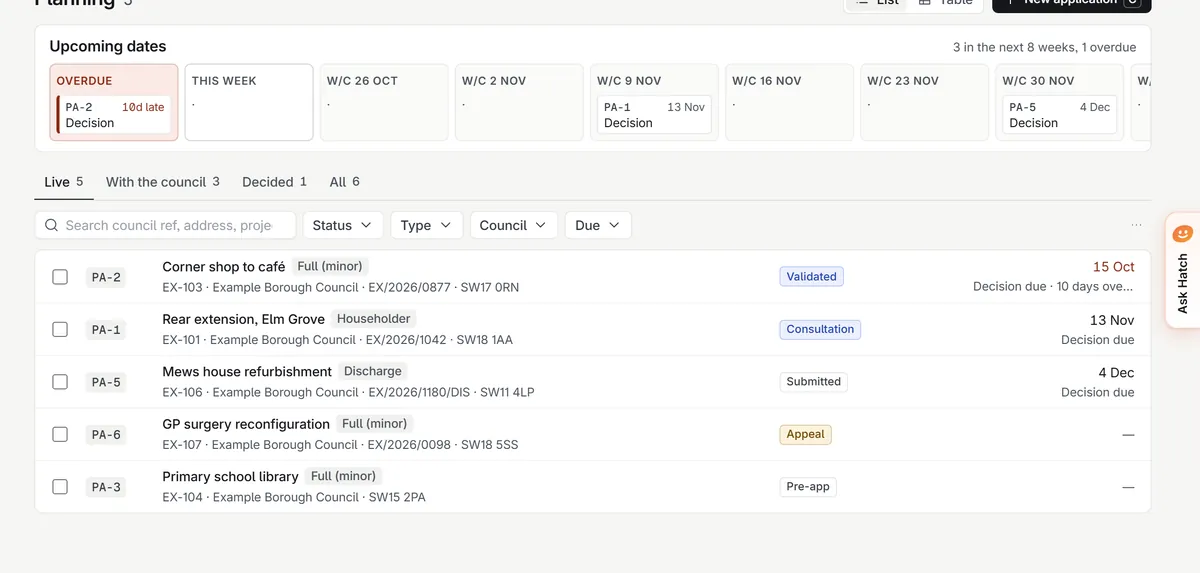Select the W/C 16 NOV column
The height and width of the screenshot is (573, 1200).
pos(789,102)
